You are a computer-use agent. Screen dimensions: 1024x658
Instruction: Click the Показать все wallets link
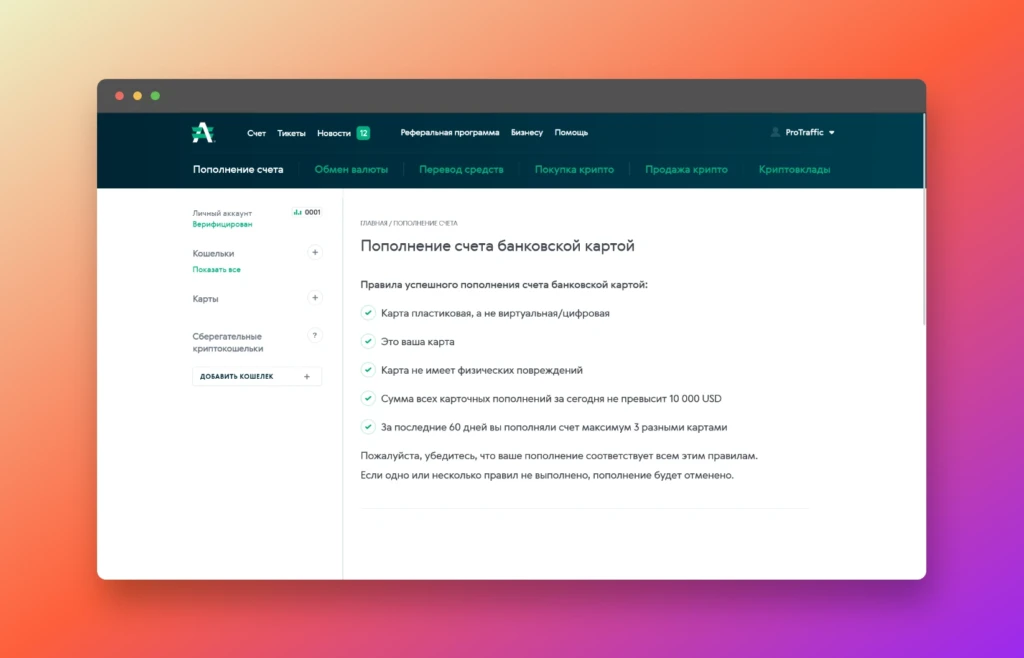coord(216,270)
